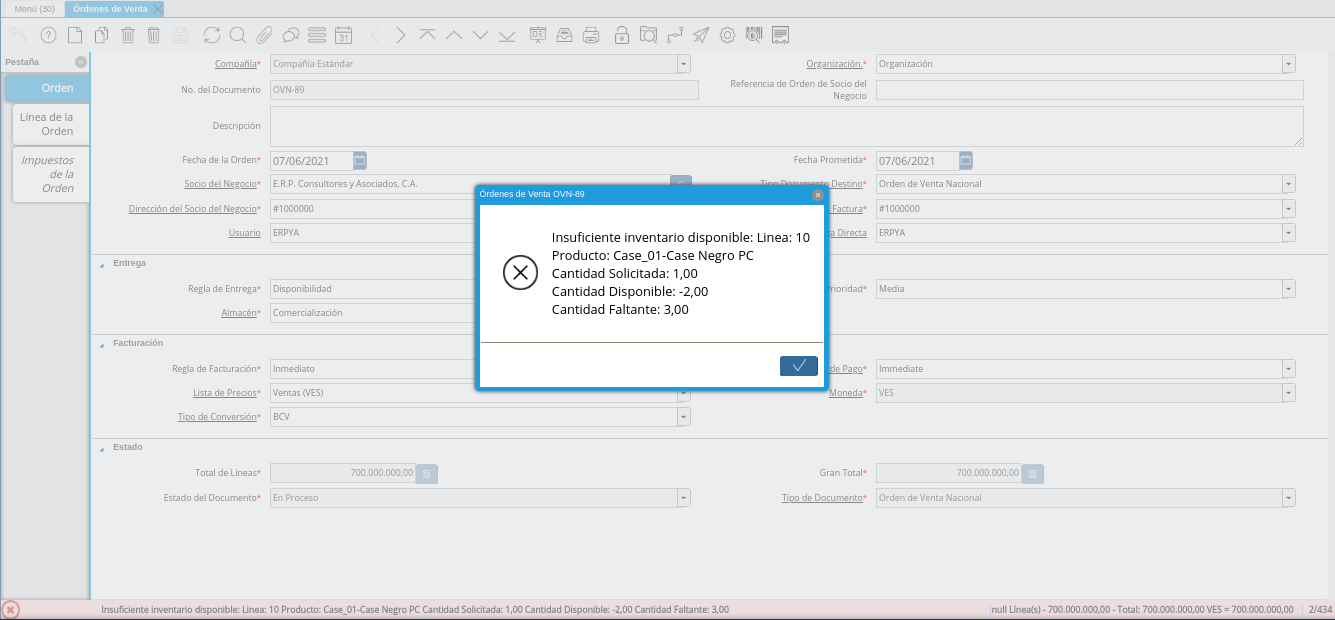The width and height of the screenshot is (1335, 620).
Task: Click the paperclip attachment icon
Action: click(264, 35)
